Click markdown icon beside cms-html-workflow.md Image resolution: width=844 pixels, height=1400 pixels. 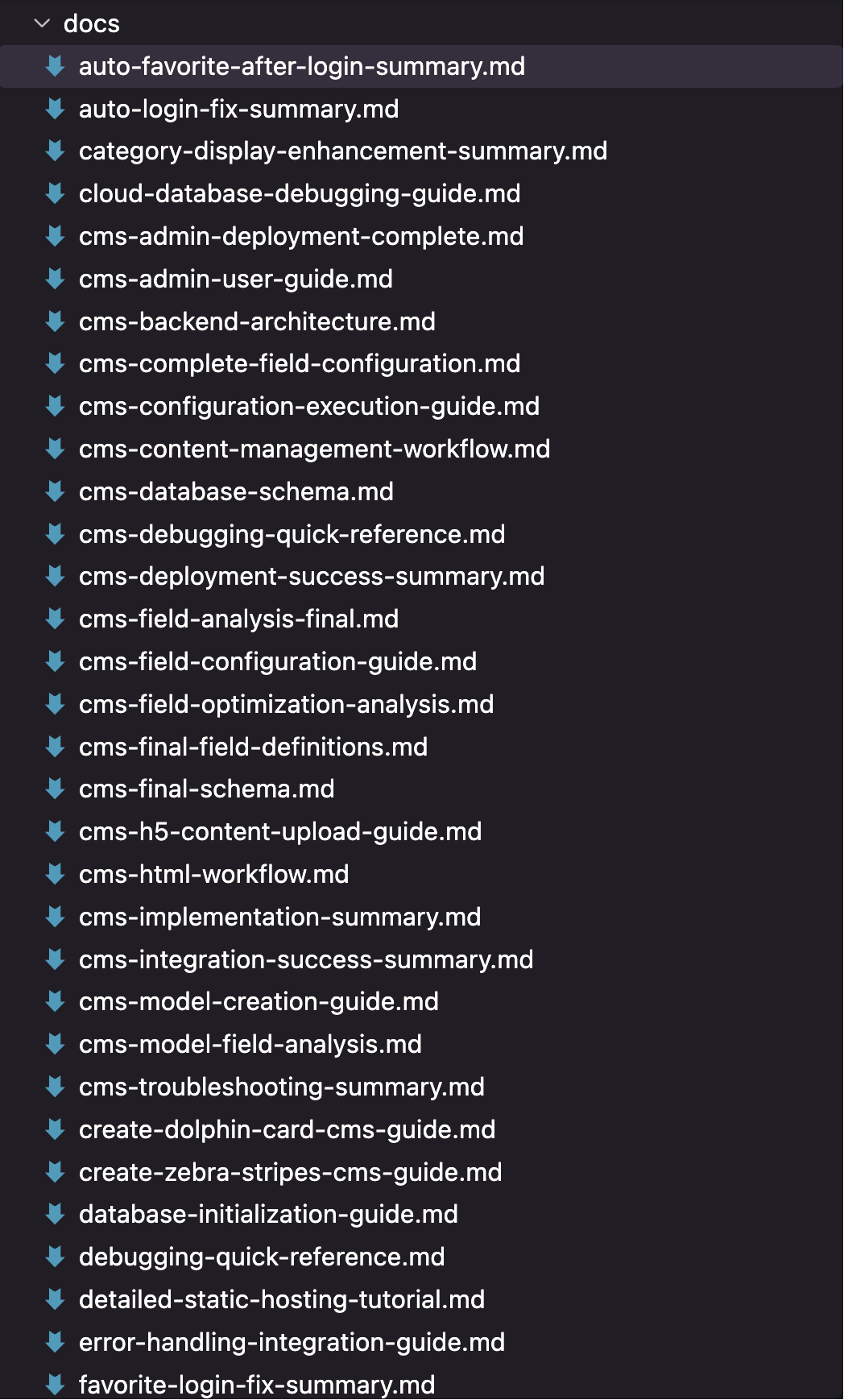56,874
